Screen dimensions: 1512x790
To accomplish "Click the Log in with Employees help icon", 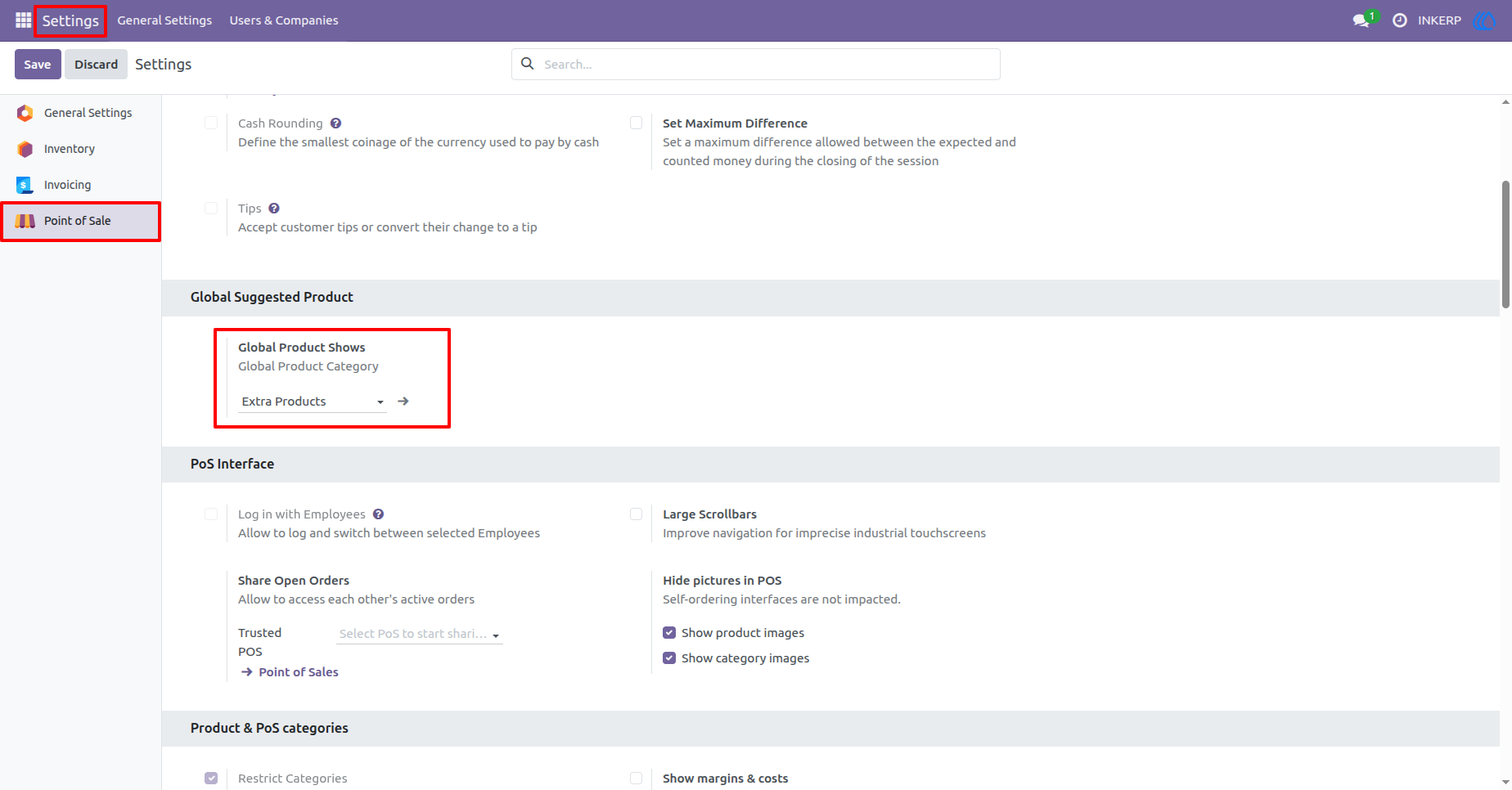I will point(378,514).
